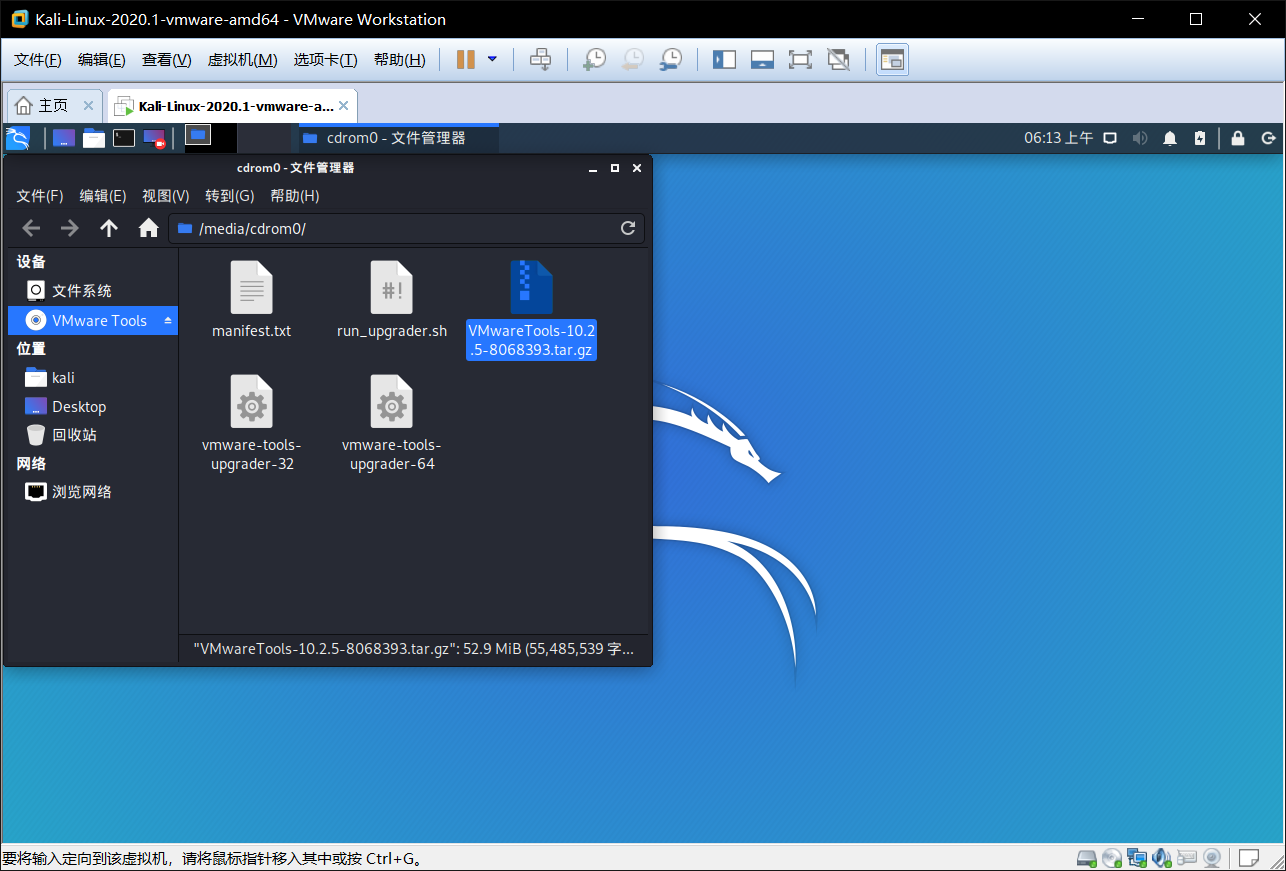Screen dimensions: 1286x871
Task: Open the VMware 查看(V) menu
Action: (167, 60)
